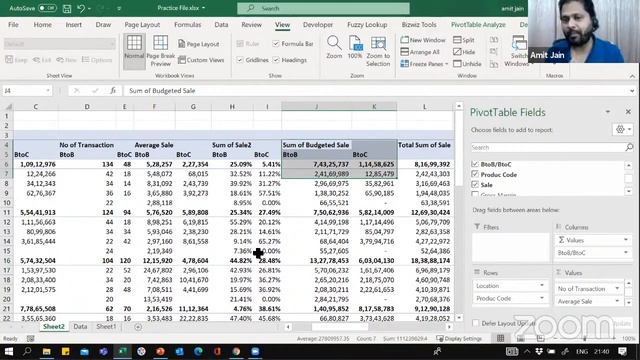640x360 pixels.
Task: Add a new sheet with plus icon
Action: [x=138, y=327]
